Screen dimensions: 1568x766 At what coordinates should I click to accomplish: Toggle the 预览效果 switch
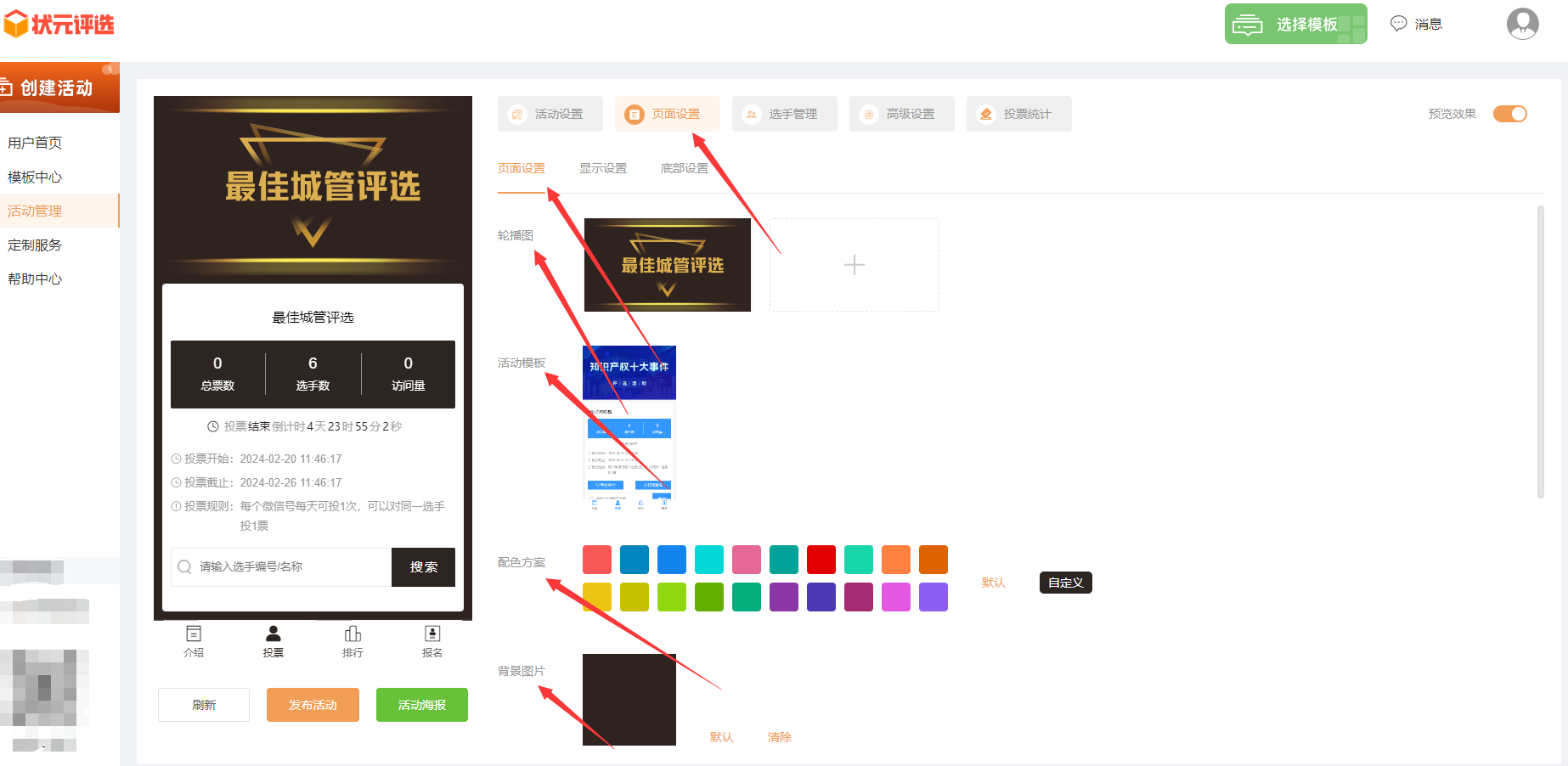pos(1509,114)
